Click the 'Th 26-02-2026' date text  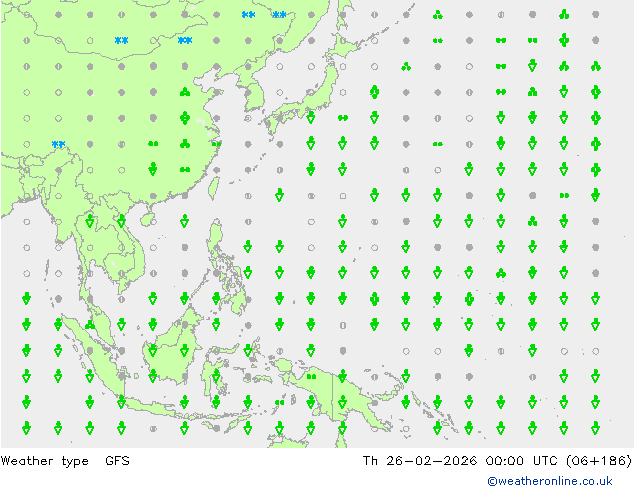[x=420, y=461]
